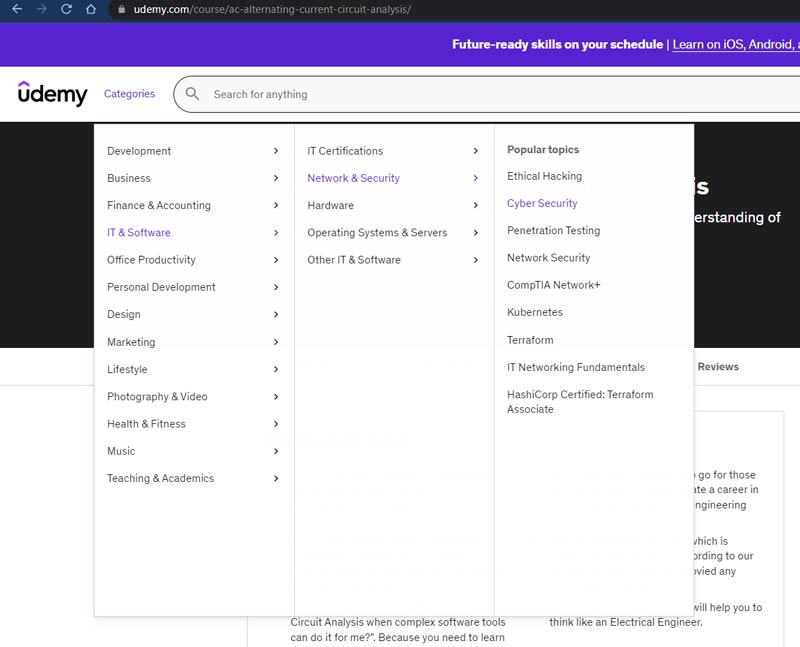The image size is (800, 647).
Task: Select Office Productivity category
Action: click(151, 260)
